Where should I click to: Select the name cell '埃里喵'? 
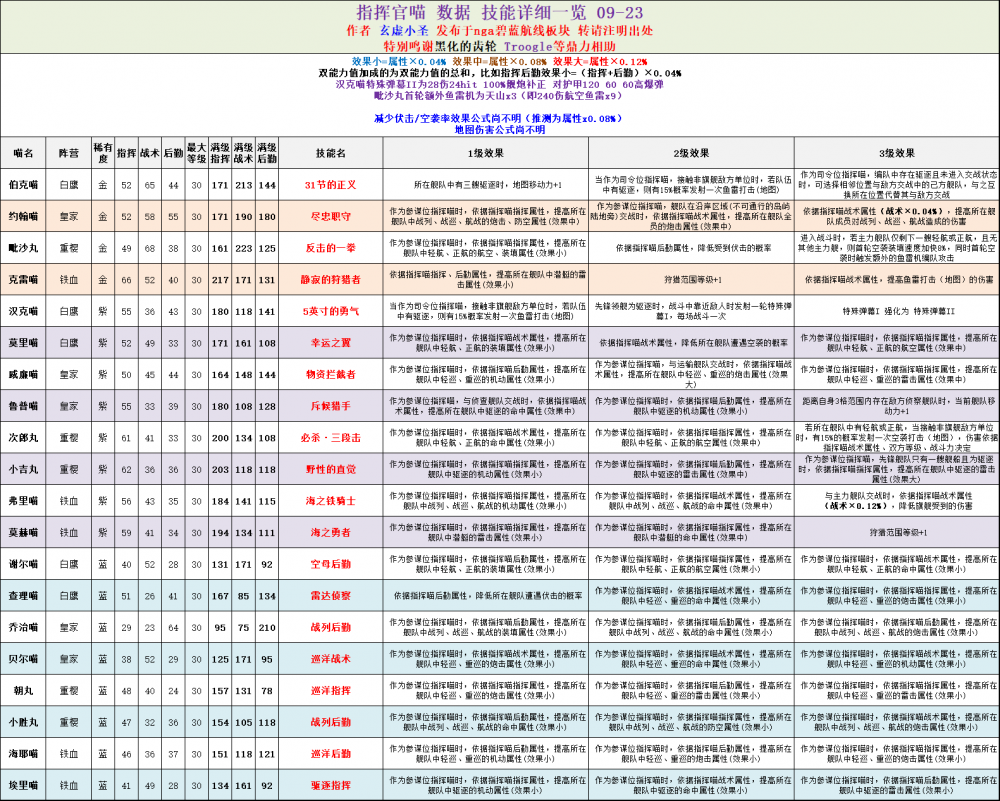pos(23,786)
